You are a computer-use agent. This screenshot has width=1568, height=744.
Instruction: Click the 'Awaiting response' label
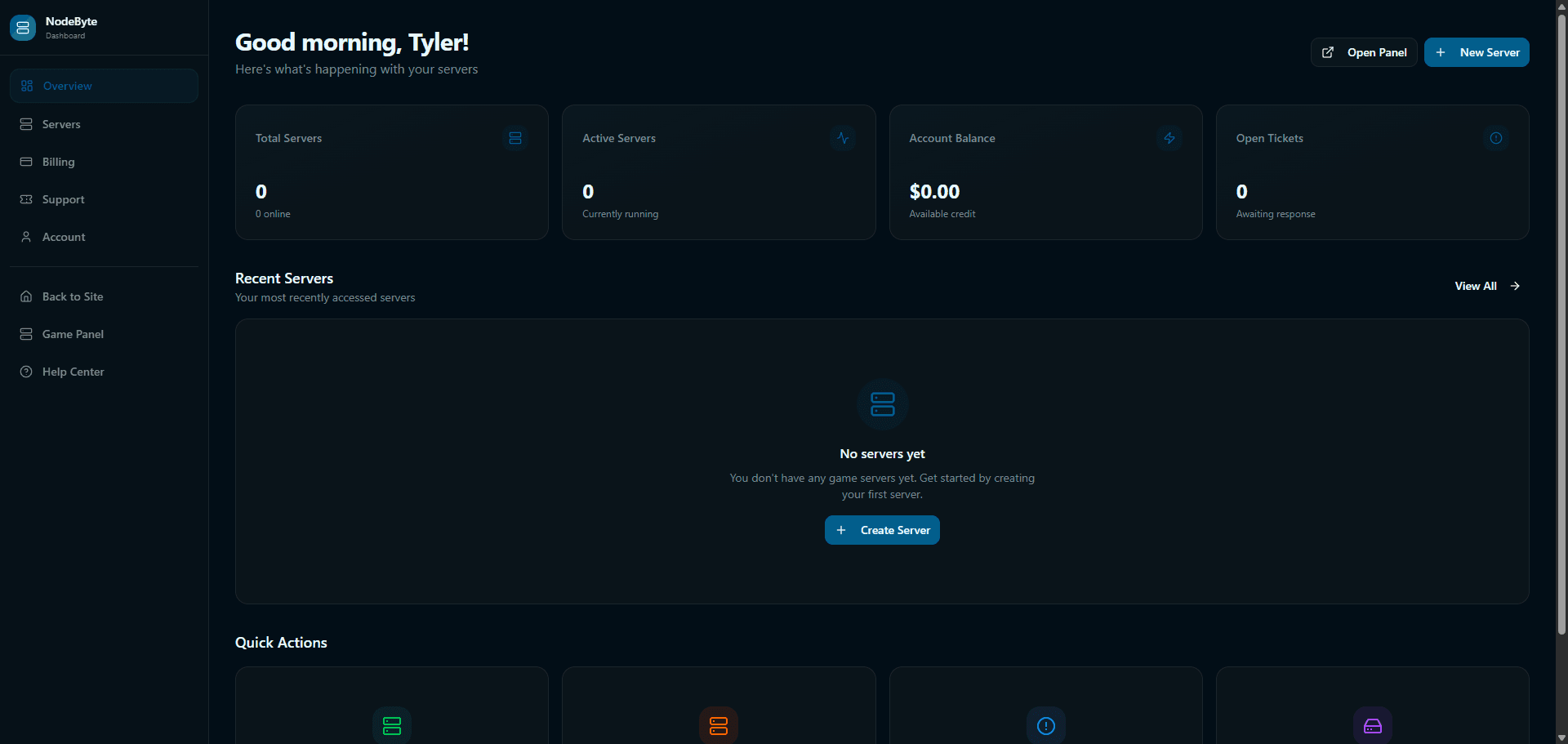[1276, 214]
